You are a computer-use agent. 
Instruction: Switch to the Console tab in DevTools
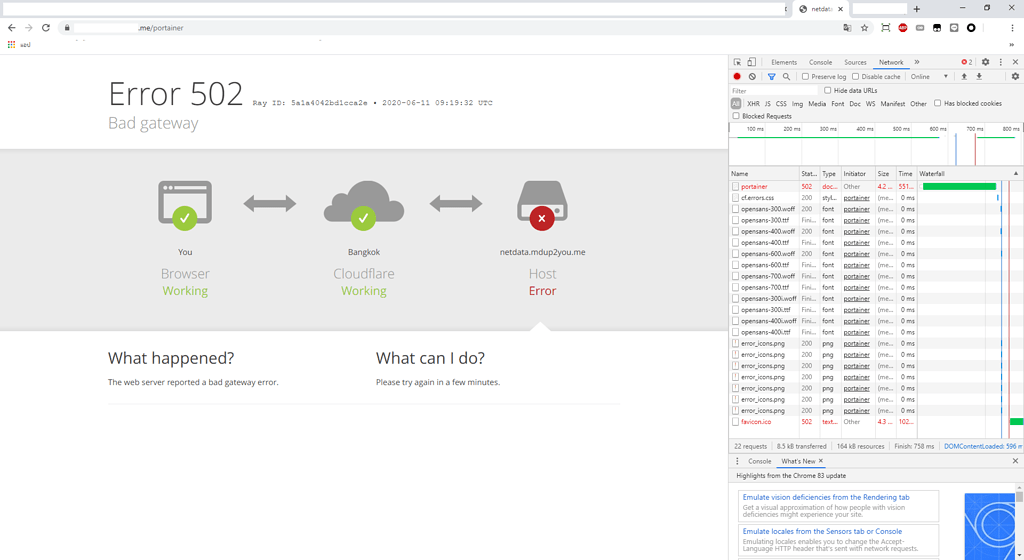coord(820,62)
